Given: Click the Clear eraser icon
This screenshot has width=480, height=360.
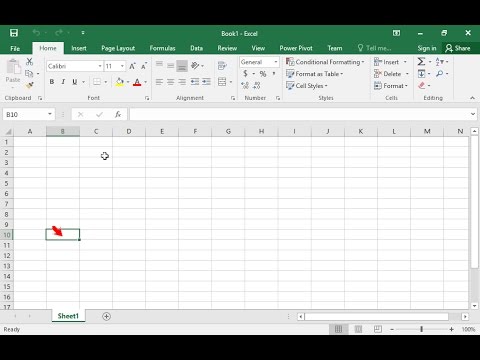Looking at the screenshot, I should [422, 86].
